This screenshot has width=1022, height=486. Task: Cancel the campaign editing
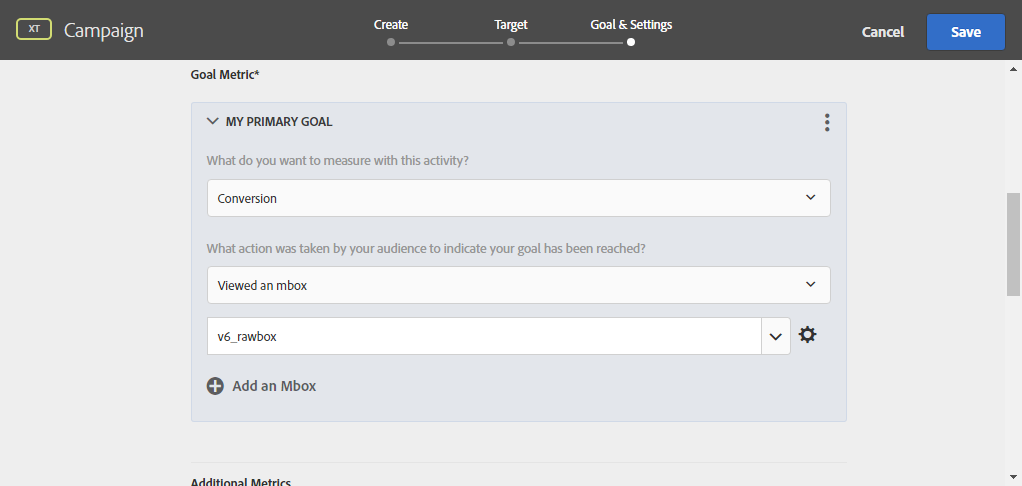click(x=883, y=32)
